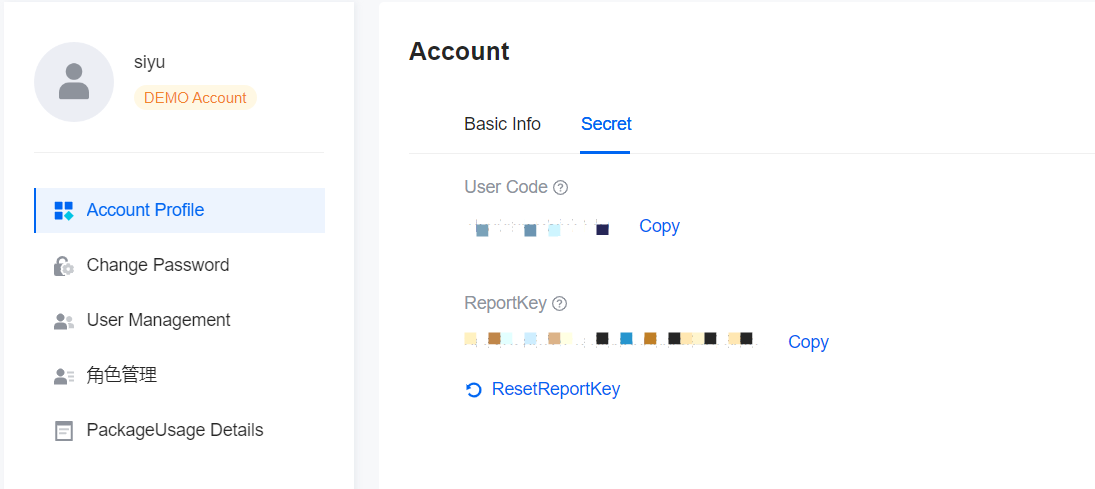Open Account Profile in the sidebar
1095x489 pixels.
pyautogui.click(x=179, y=210)
